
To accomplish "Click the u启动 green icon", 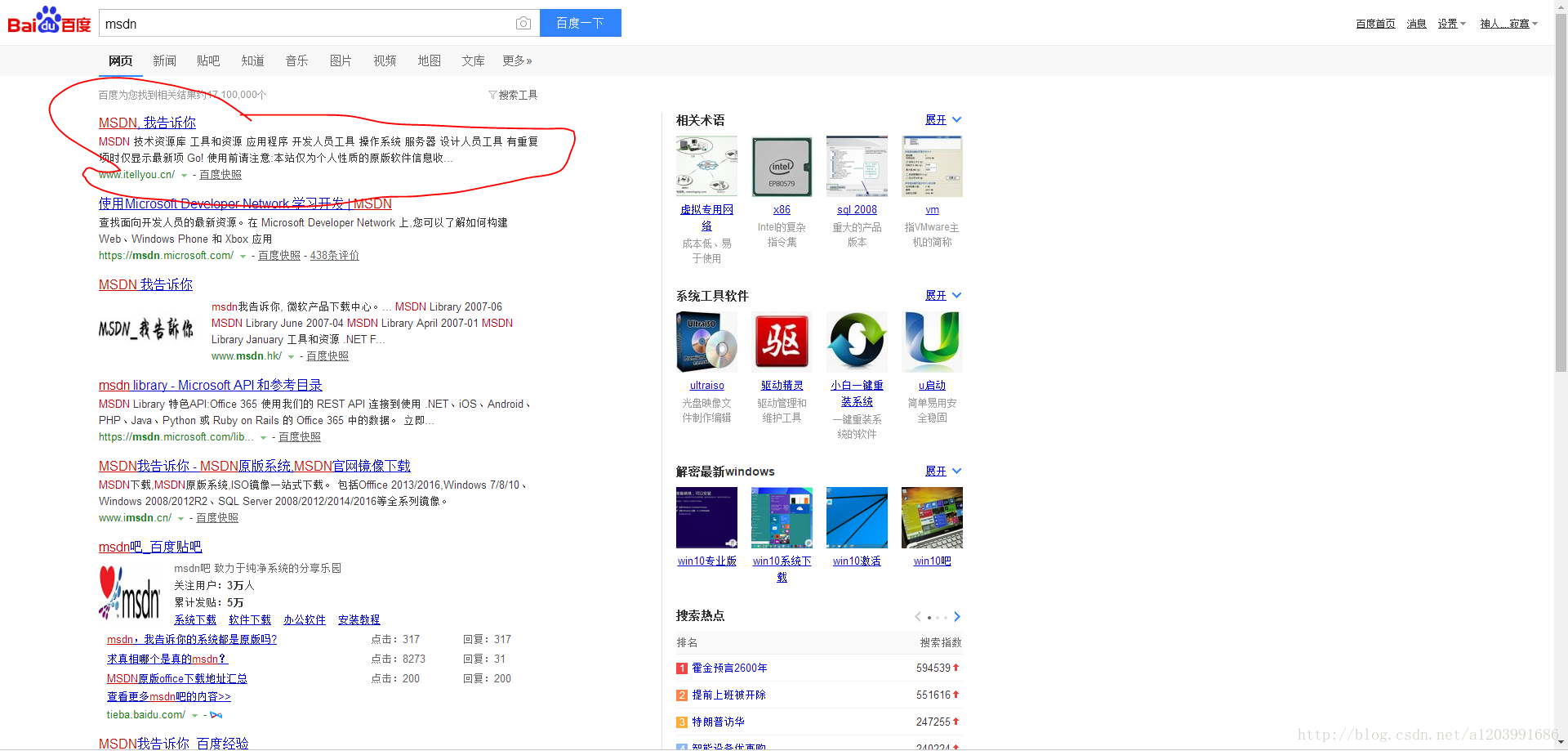I will 932,342.
